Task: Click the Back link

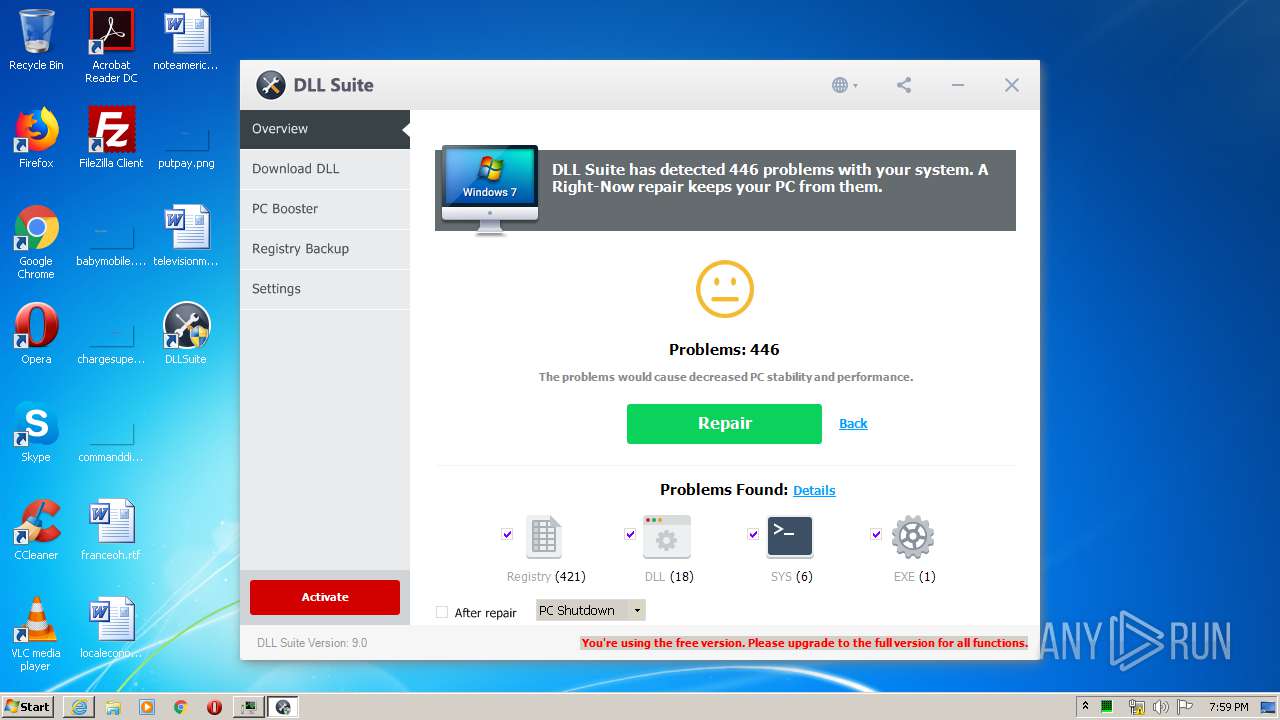Action: pos(853,424)
